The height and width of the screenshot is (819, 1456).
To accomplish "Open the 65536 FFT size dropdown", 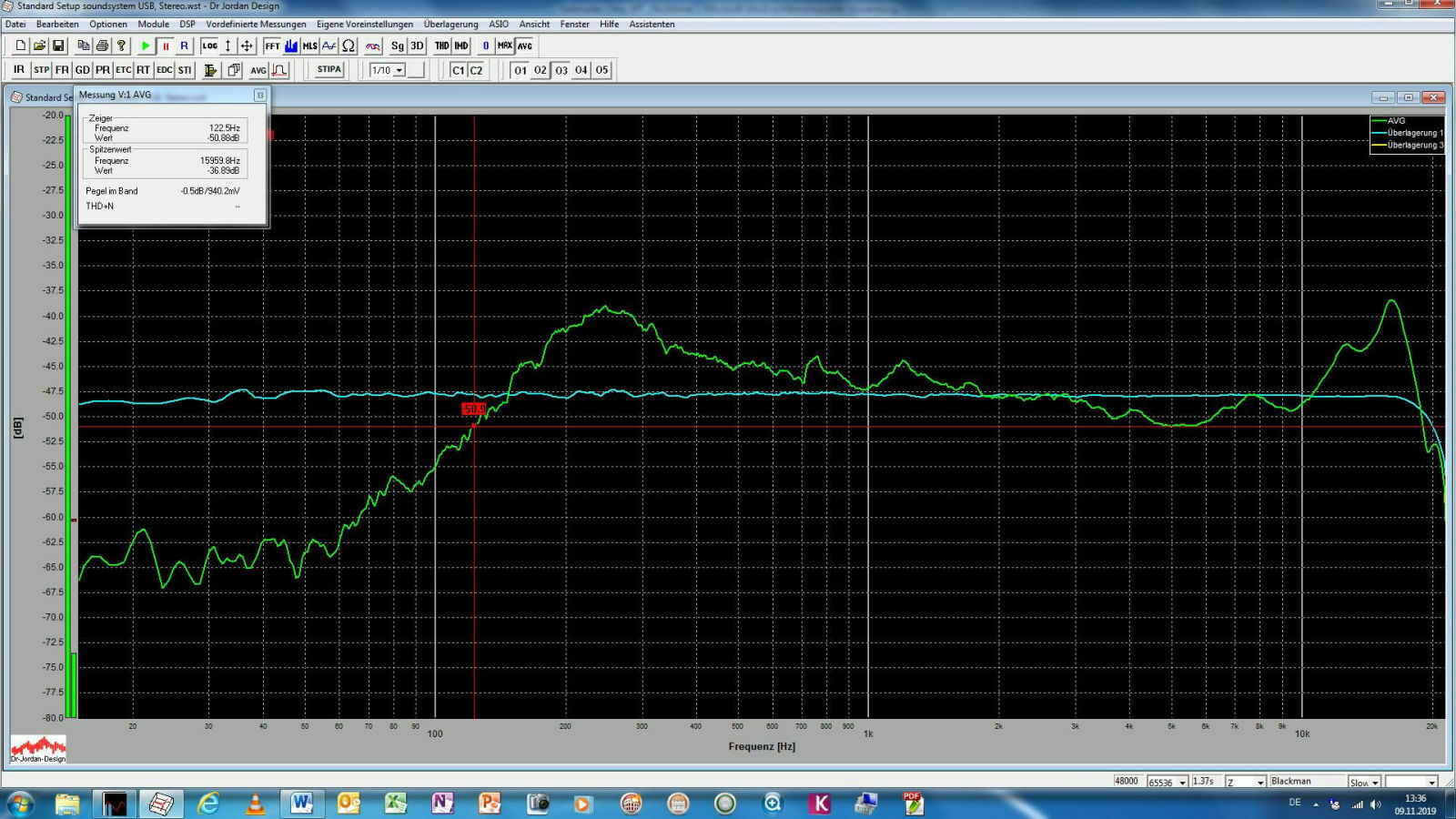I will pyautogui.click(x=1182, y=782).
